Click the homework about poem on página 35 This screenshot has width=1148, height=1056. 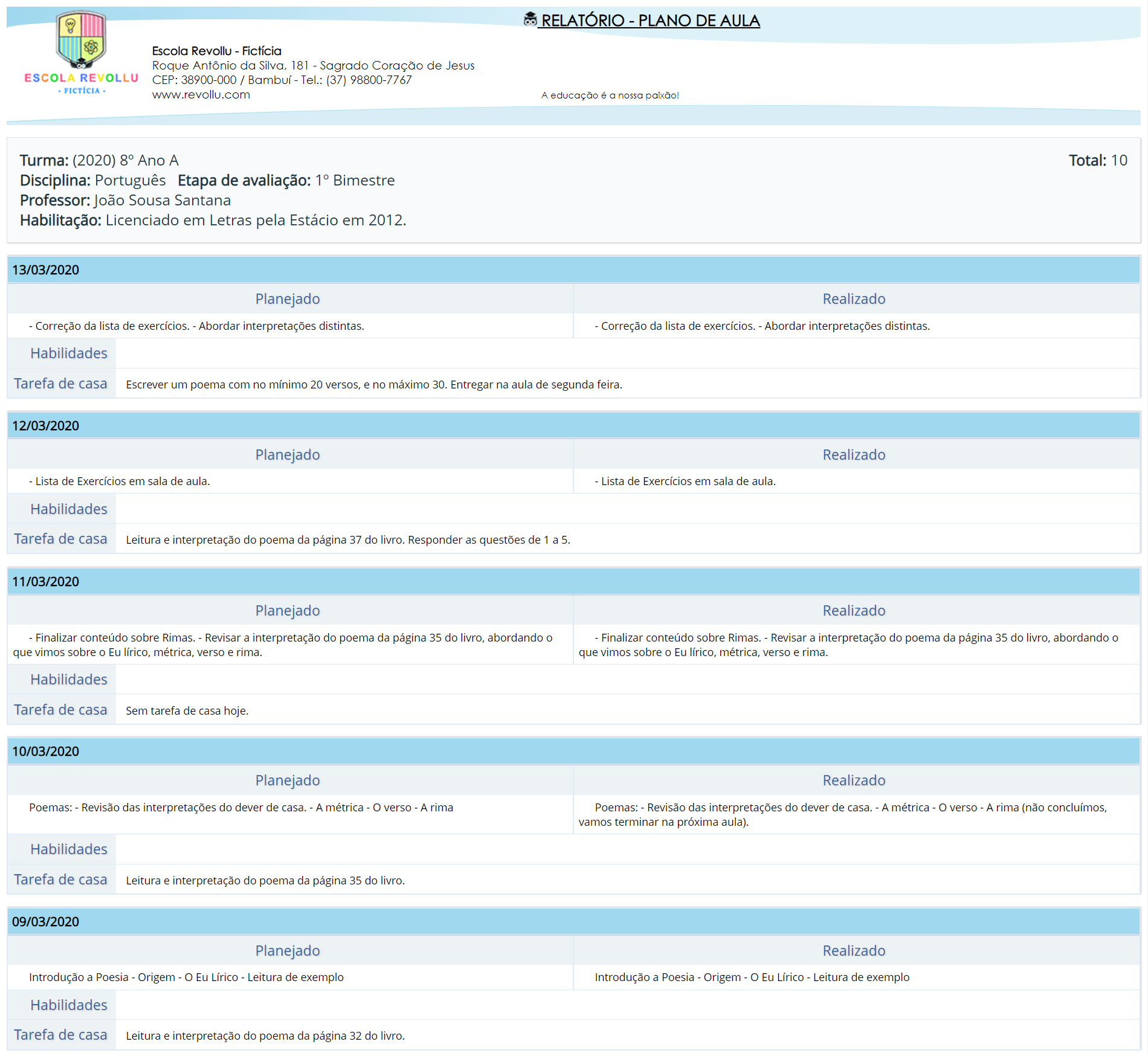pyautogui.click(x=265, y=881)
